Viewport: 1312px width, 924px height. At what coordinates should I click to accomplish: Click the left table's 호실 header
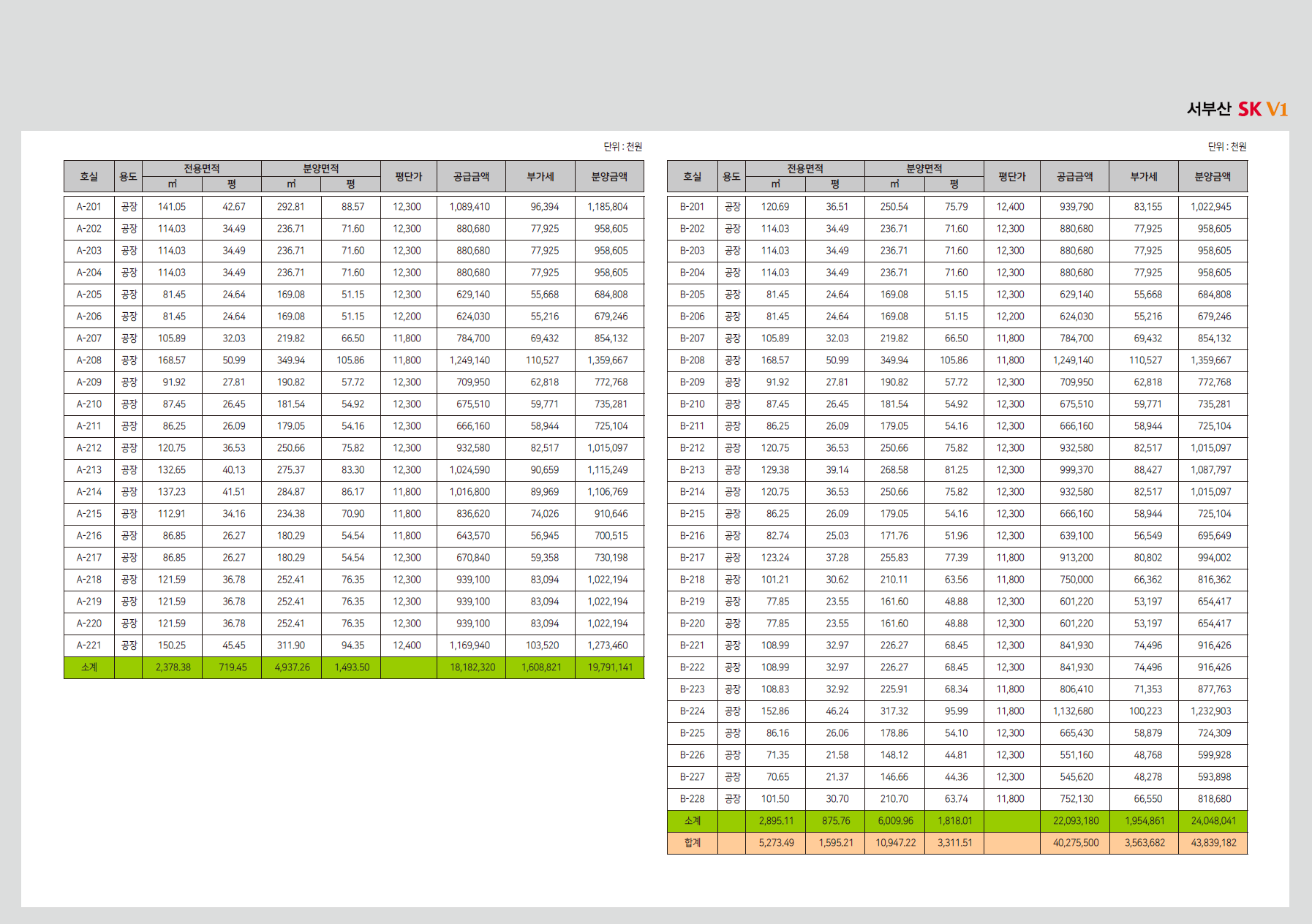pos(89,177)
